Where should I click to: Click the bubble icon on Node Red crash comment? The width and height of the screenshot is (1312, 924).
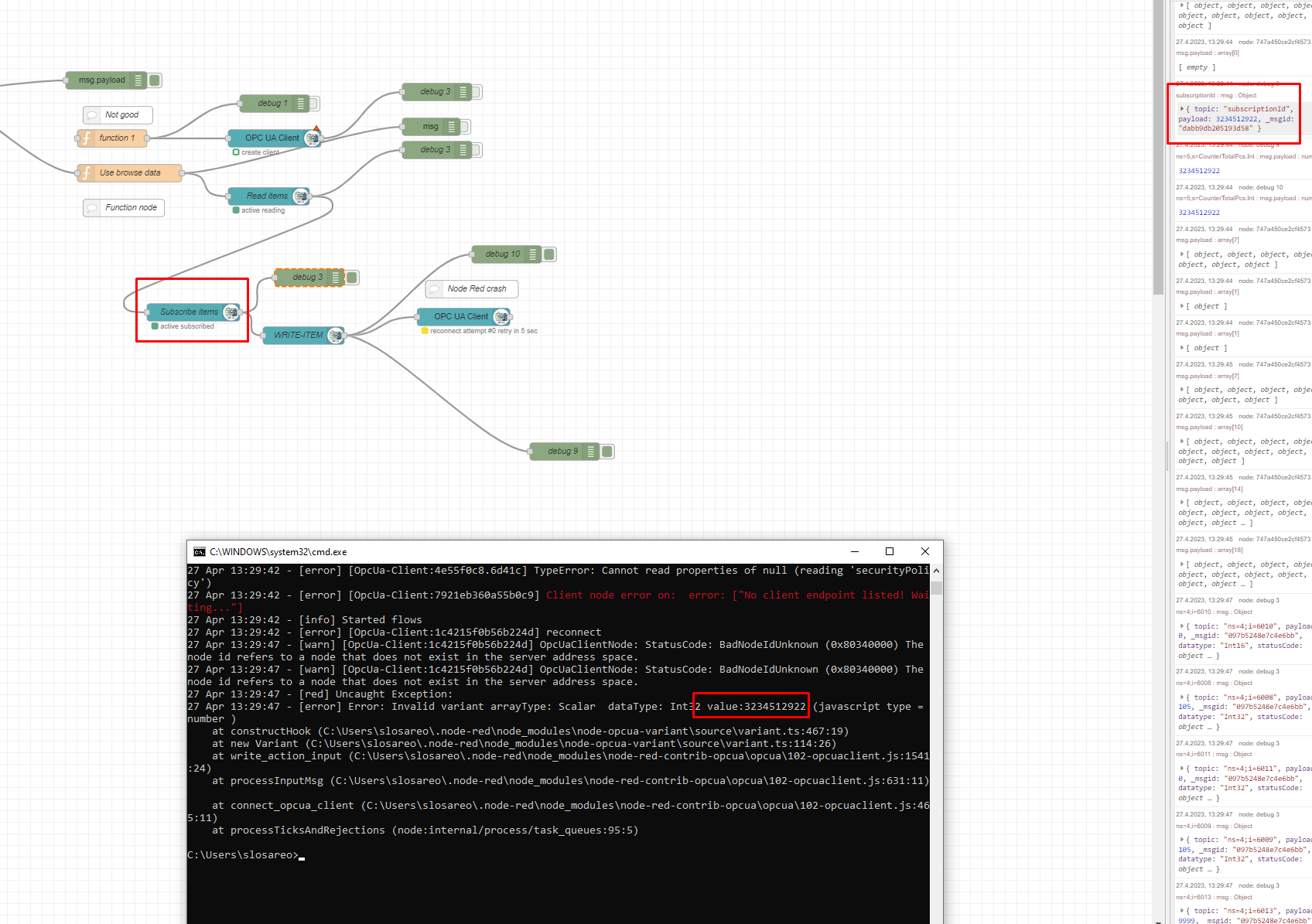tap(436, 288)
